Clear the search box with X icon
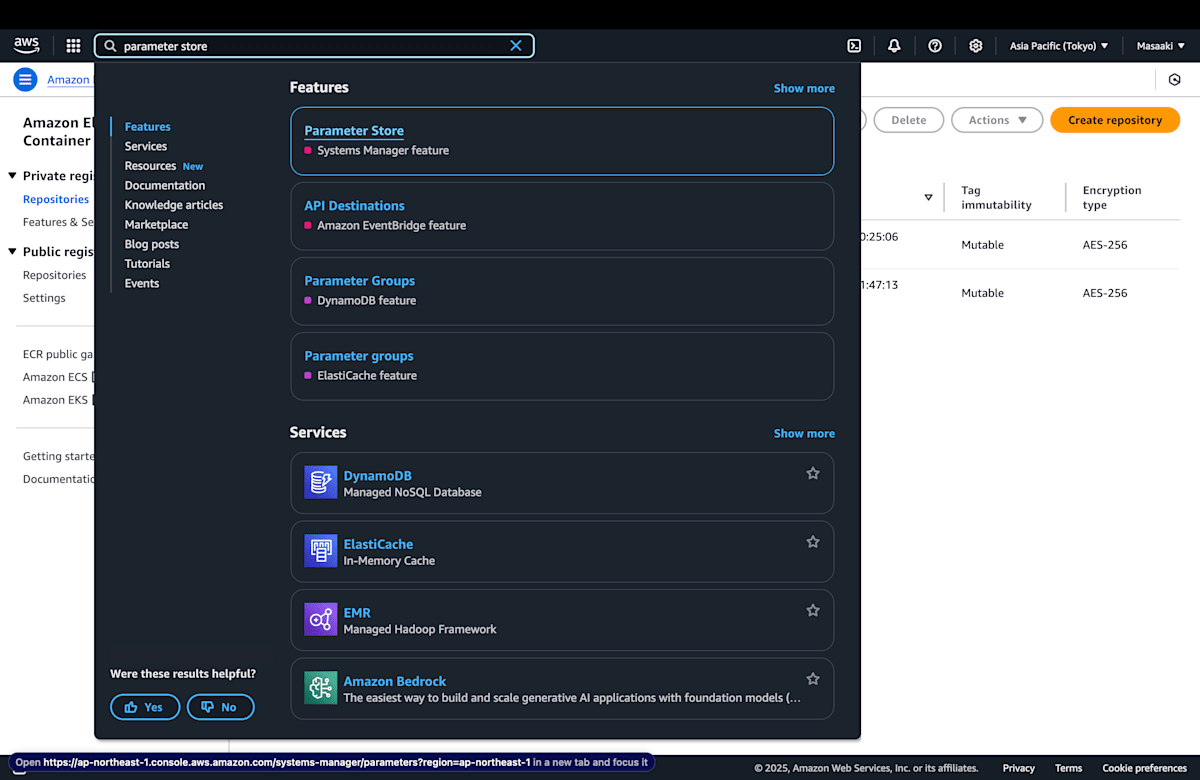 pyautogui.click(x=516, y=46)
